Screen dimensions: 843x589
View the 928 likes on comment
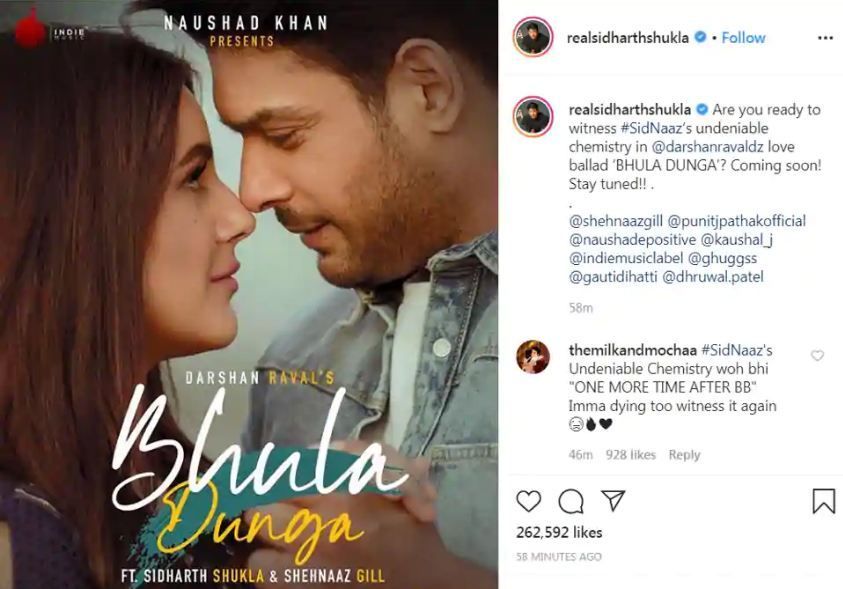coord(630,455)
